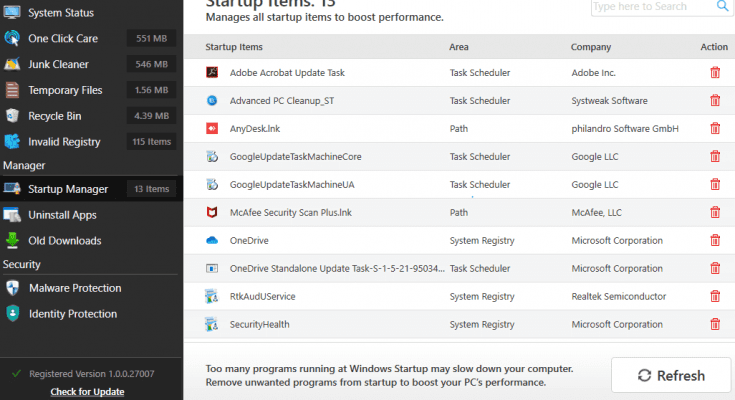Viewport: 735px width, 400px height.
Task: Delete the Adobe Acrobat Update Task entry
Action: click(714, 73)
